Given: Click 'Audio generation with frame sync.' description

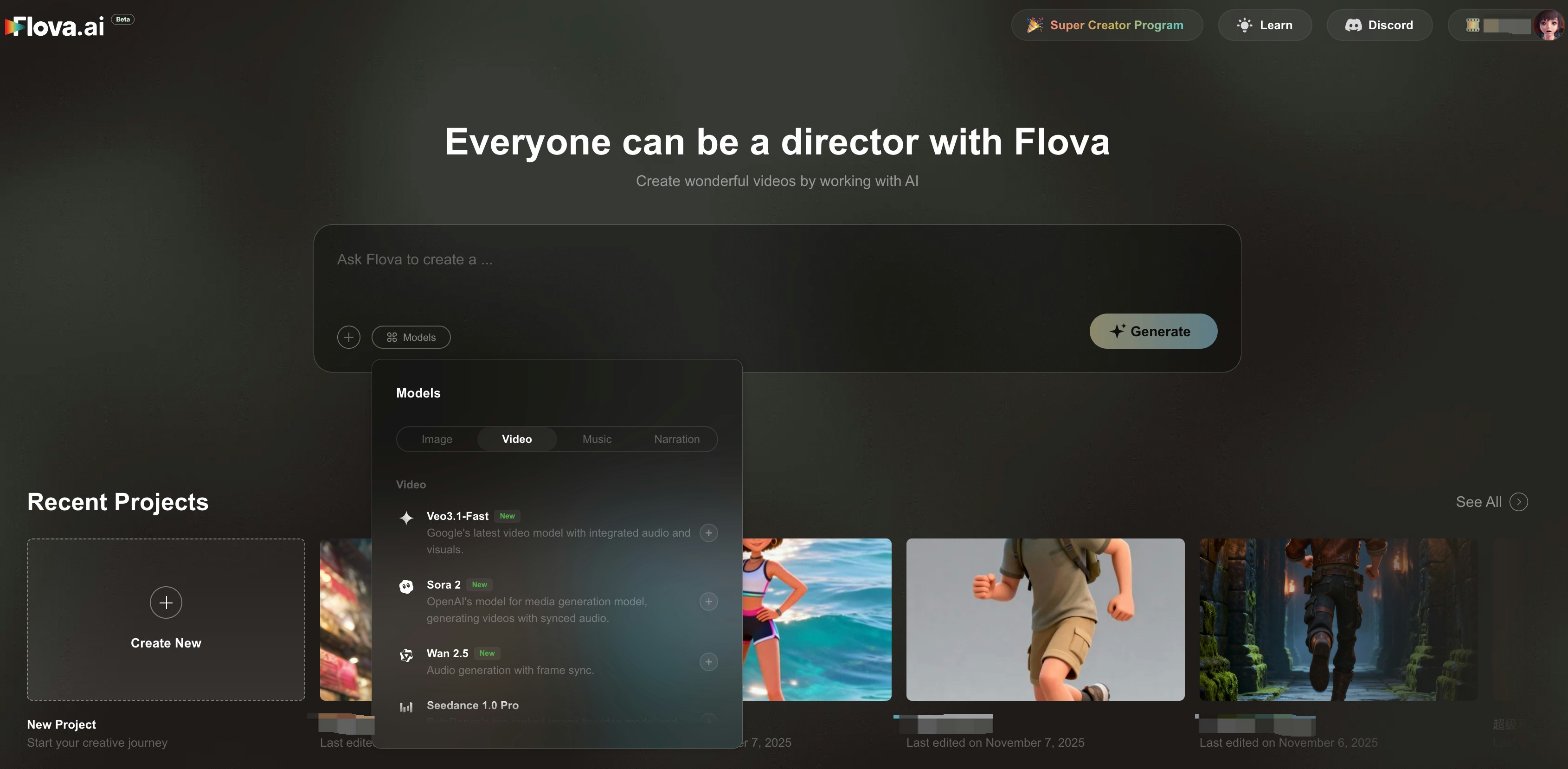Looking at the screenshot, I should point(510,670).
